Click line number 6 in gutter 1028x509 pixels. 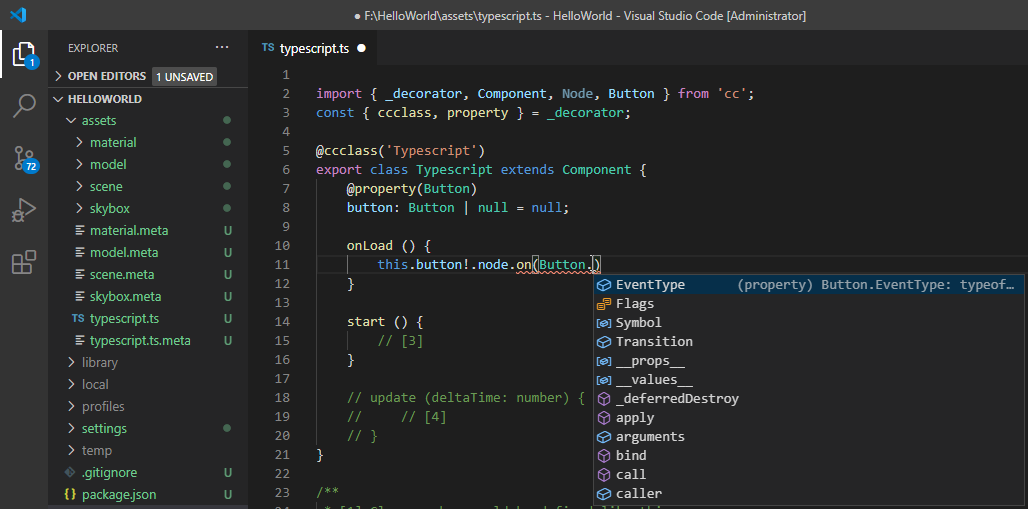(x=286, y=170)
